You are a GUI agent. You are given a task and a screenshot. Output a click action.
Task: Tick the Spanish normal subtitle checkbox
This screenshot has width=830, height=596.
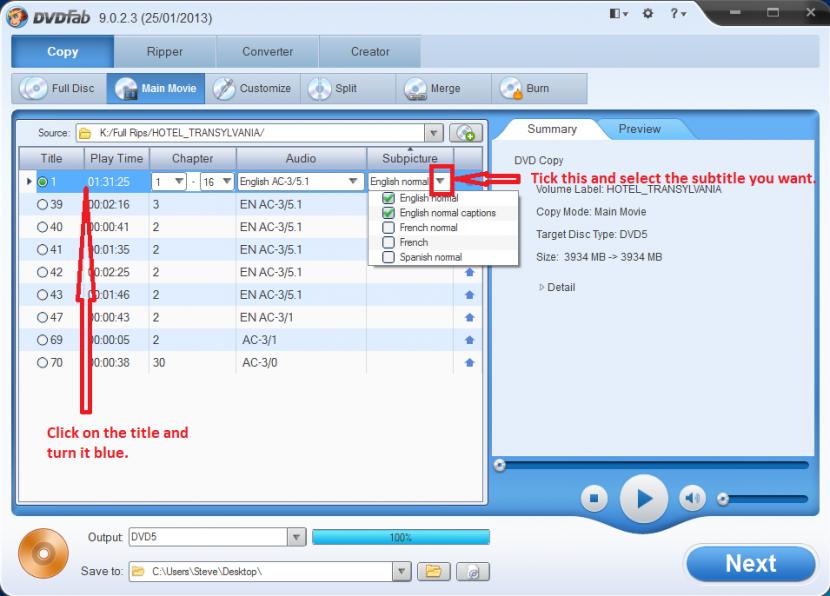389,257
